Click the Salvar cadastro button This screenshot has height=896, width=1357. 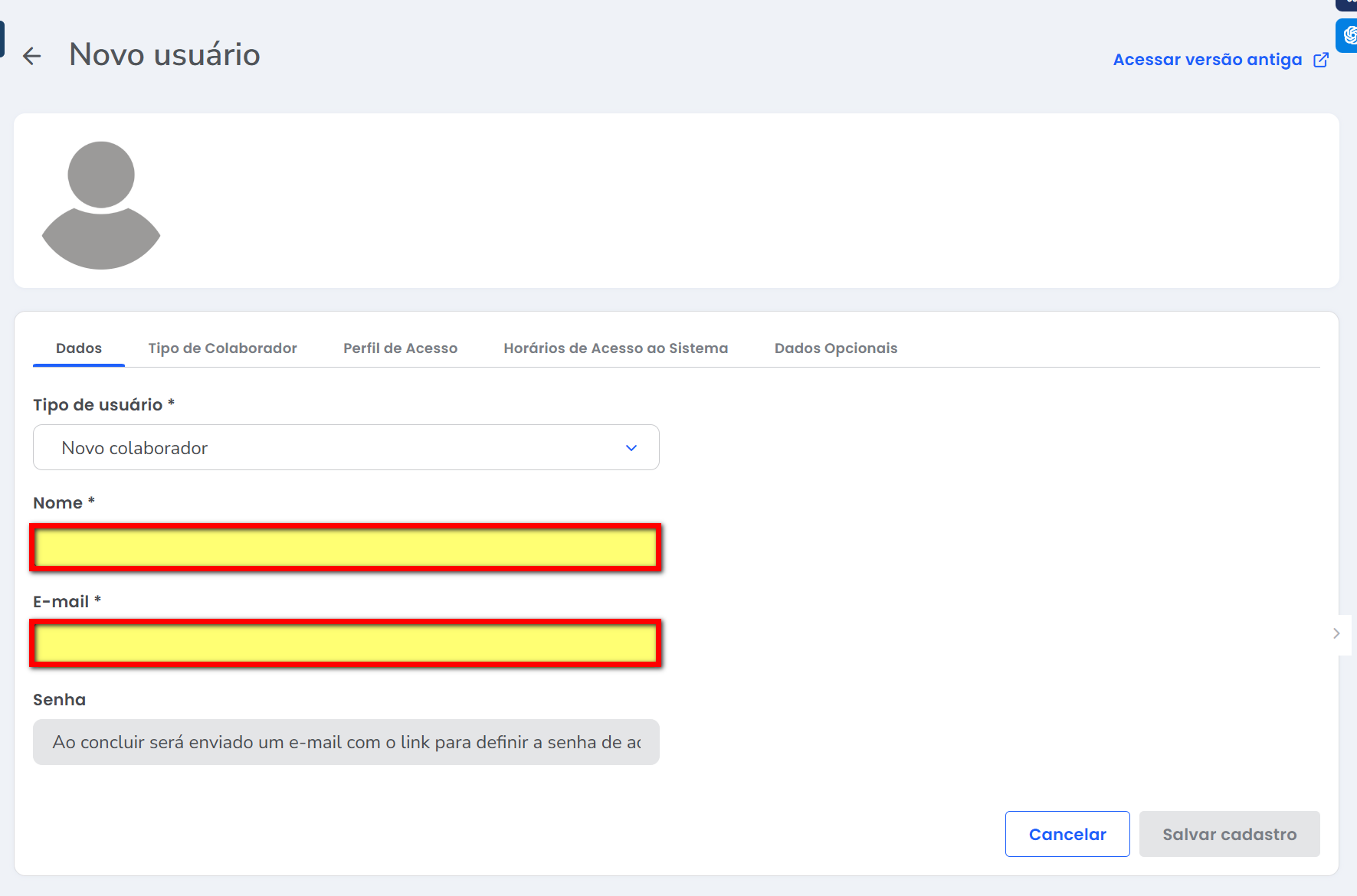[x=1229, y=834]
